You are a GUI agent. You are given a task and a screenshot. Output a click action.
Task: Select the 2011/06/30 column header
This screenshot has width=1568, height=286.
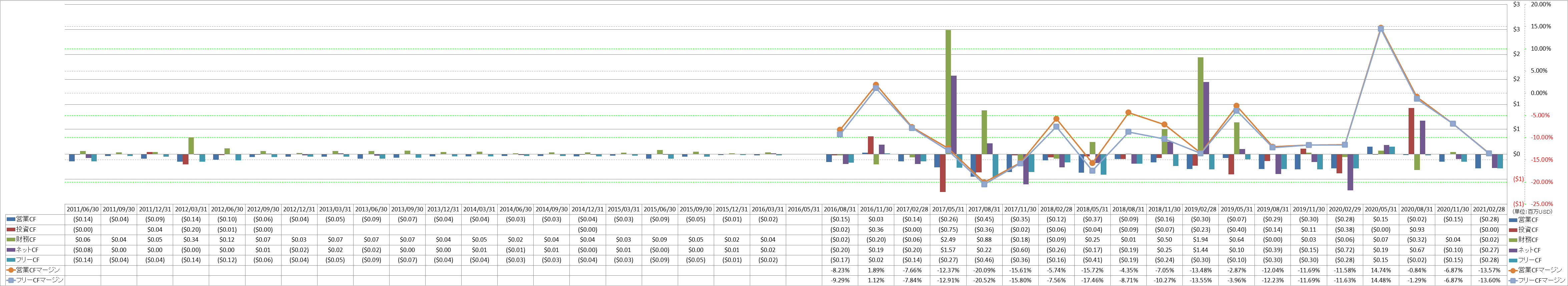point(83,209)
